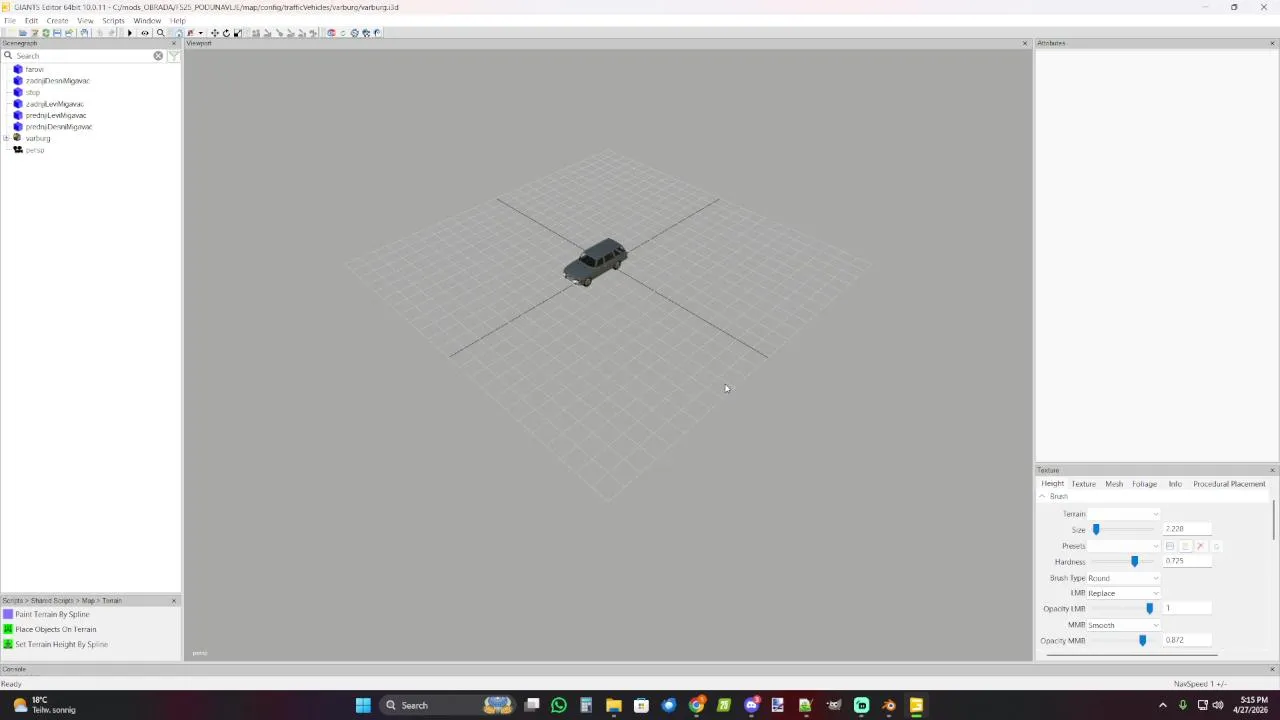The width and height of the screenshot is (1280, 720).
Task: Click the terrain panel vertical scrollbar
Action: click(1274, 520)
